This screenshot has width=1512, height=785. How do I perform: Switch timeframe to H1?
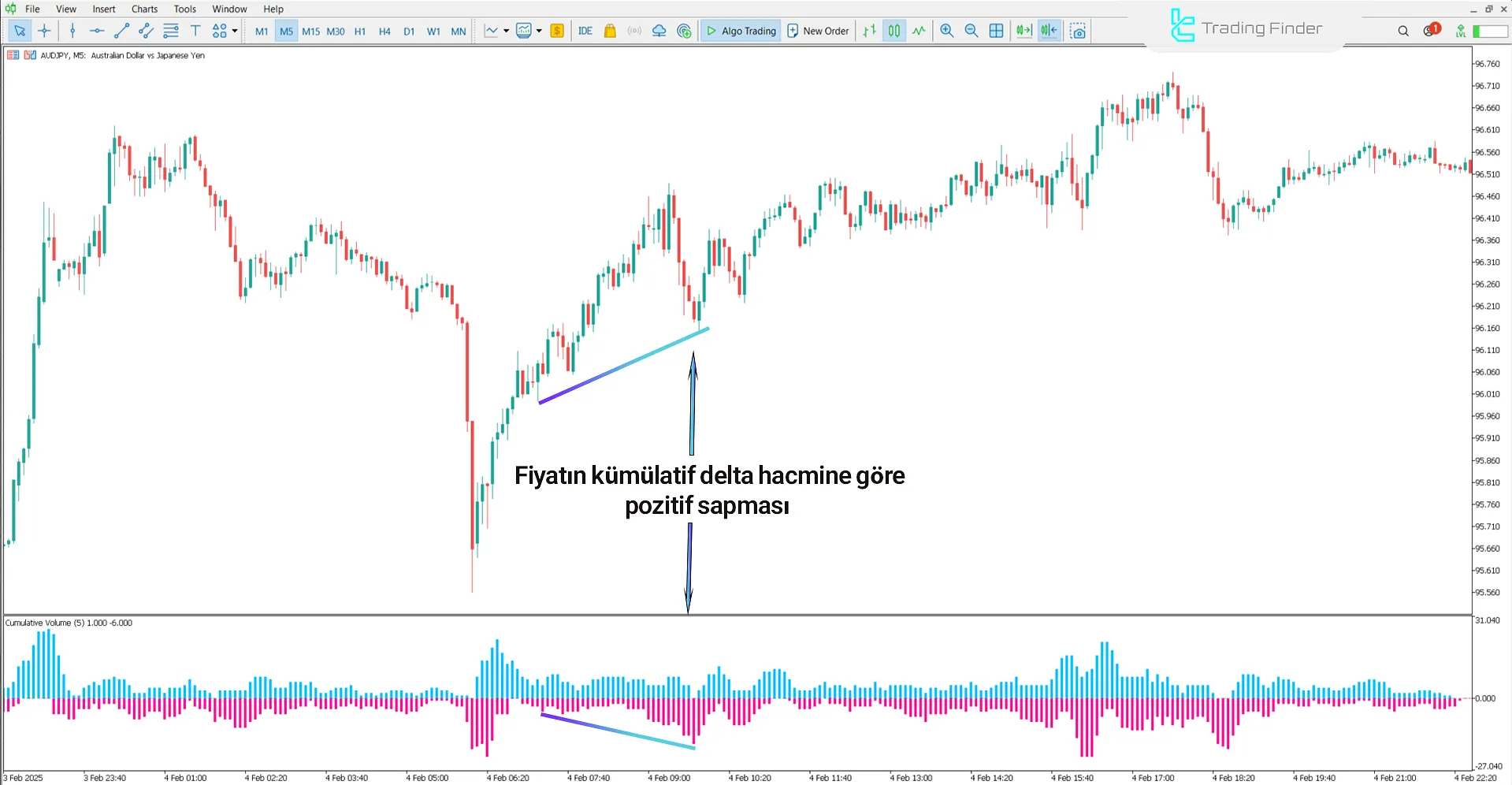tap(360, 31)
